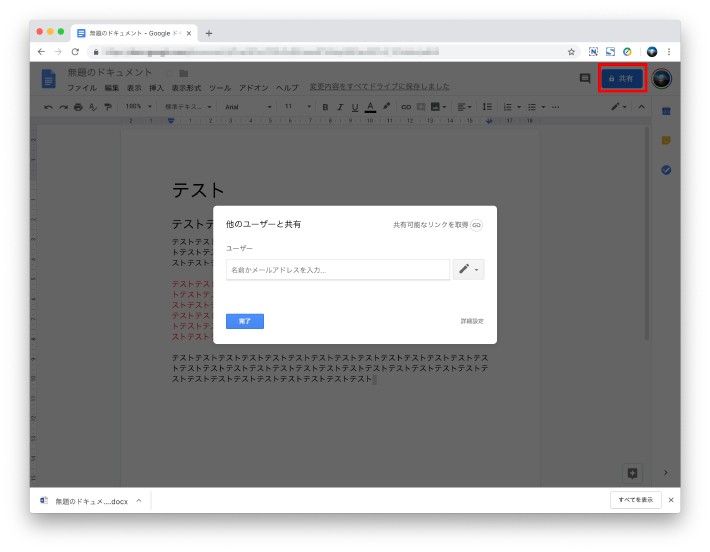Open the paragraph style dropdown
The height and width of the screenshot is (552, 710).
tap(188, 107)
